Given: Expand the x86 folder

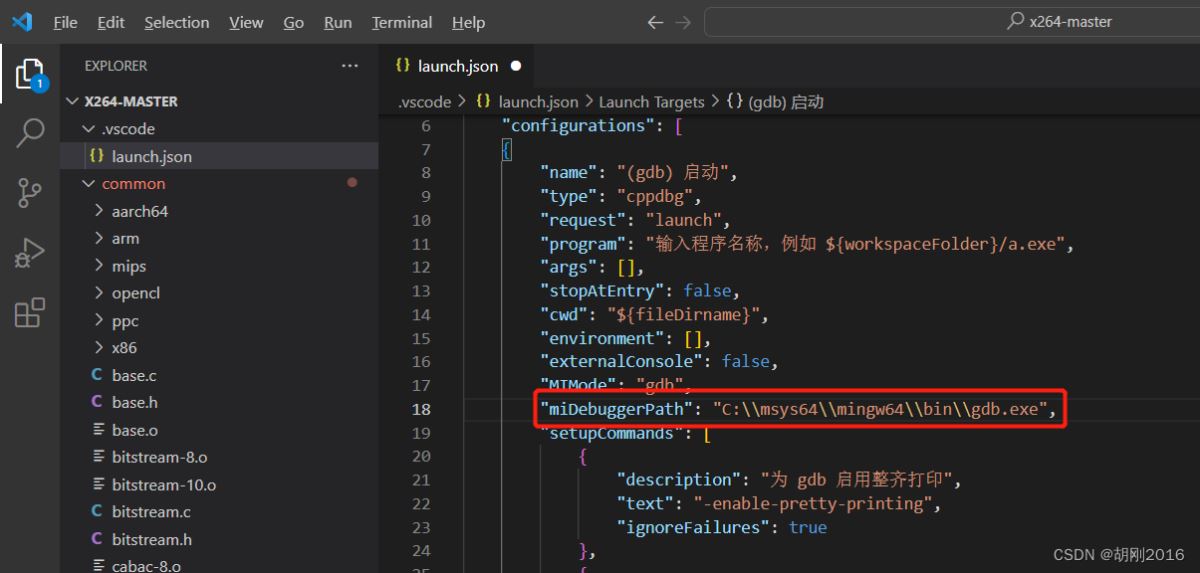Looking at the screenshot, I should click(99, 348).
